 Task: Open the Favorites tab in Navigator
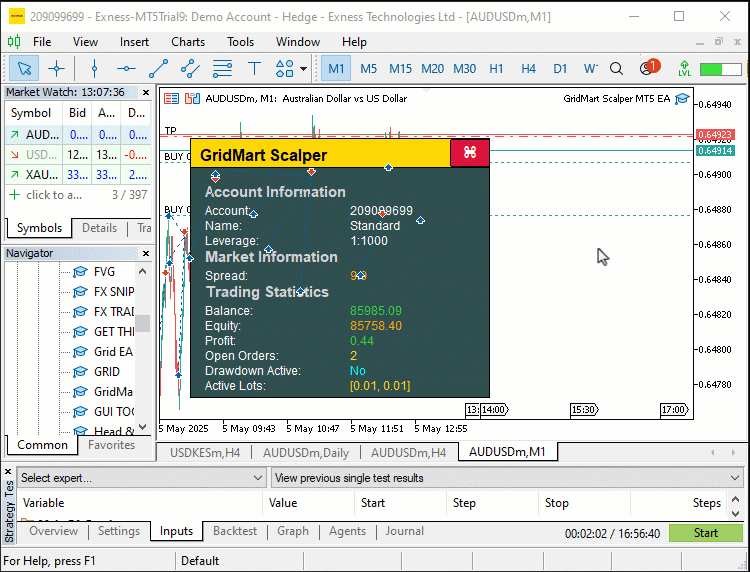tap(111, 445)
